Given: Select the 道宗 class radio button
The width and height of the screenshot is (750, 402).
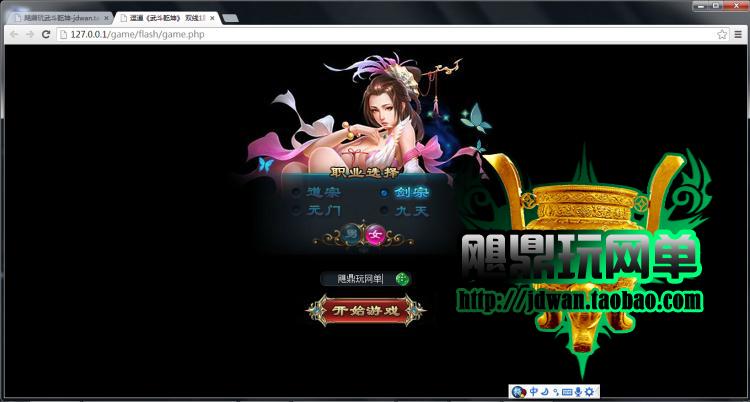Looking at the screenshot, I should 297,192.
